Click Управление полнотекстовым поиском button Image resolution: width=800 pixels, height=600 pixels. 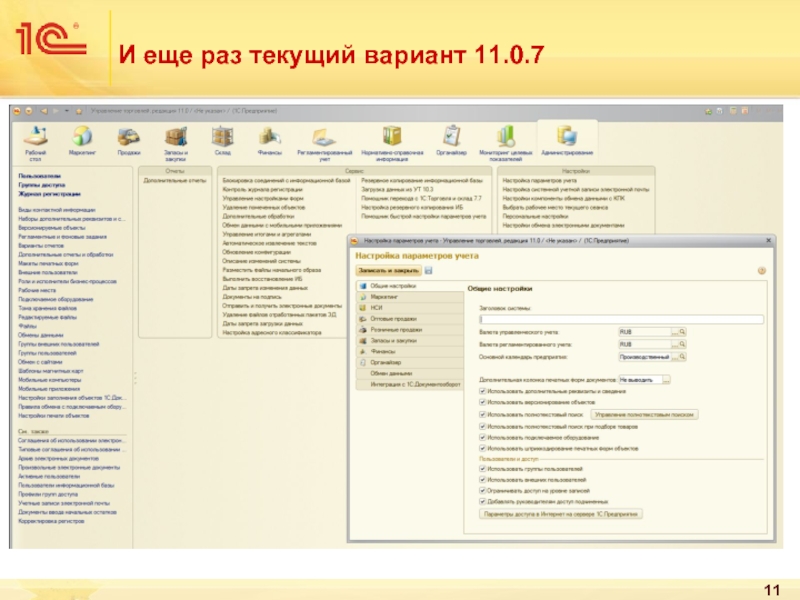tap(644, 413)
